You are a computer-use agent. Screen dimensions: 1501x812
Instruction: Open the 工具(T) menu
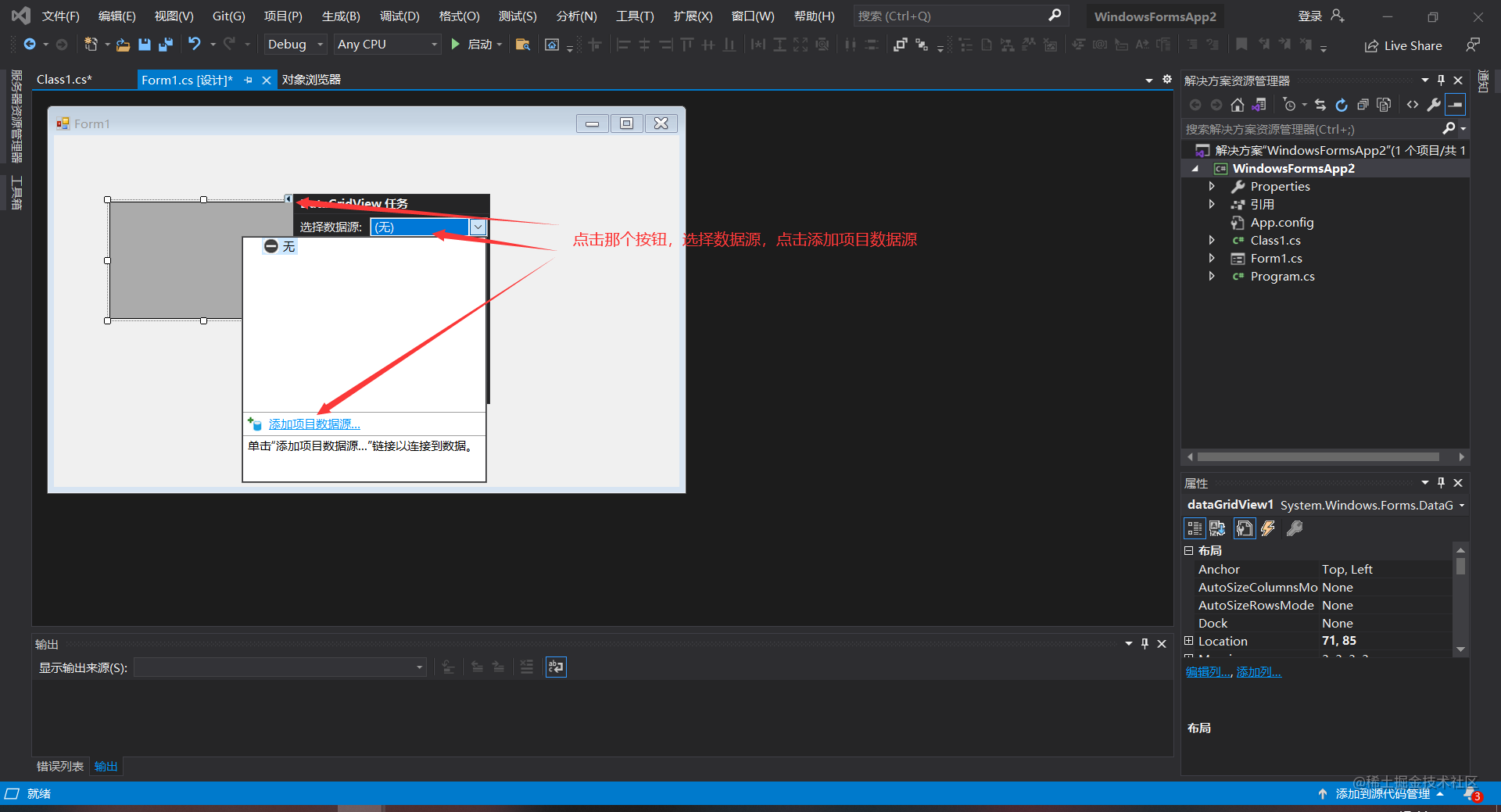[x=635, y=16]
